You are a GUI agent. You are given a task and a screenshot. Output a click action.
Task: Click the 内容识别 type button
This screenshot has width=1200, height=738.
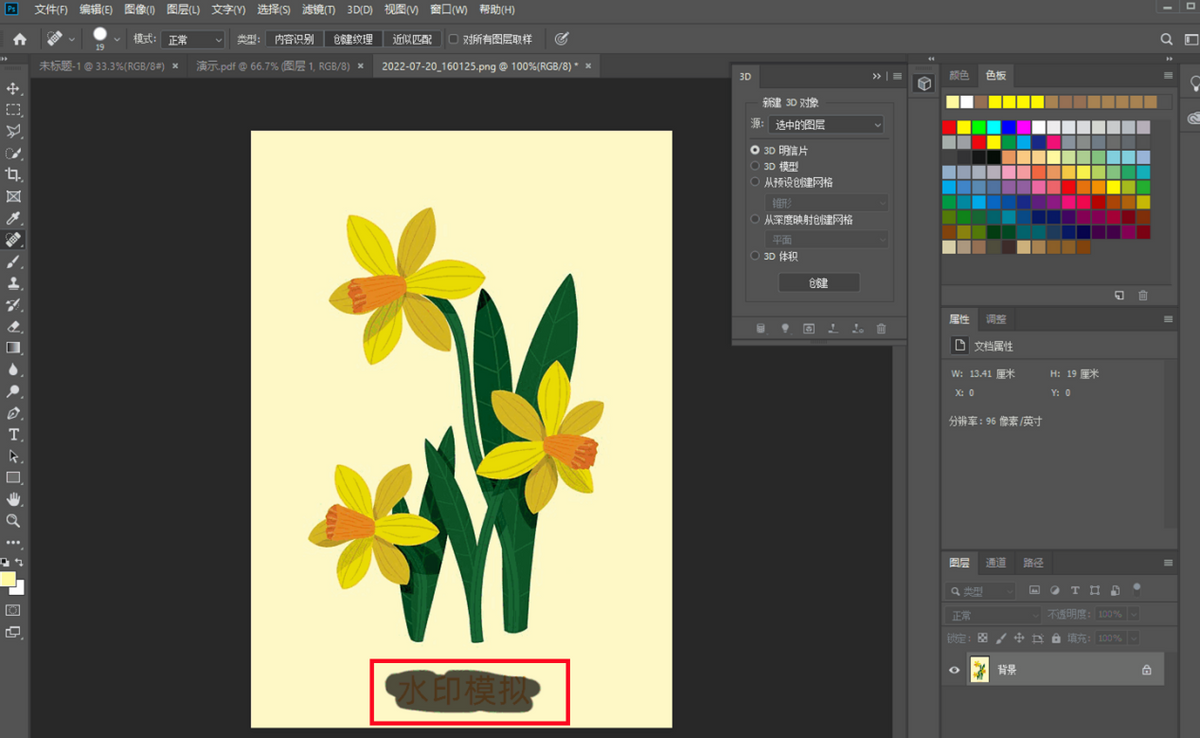294,39
